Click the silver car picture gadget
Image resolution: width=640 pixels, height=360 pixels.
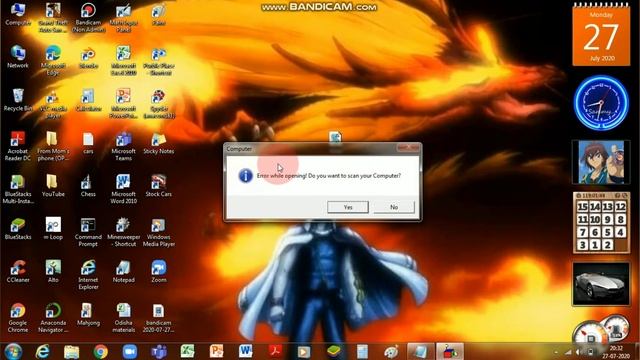tap(601, 284)
